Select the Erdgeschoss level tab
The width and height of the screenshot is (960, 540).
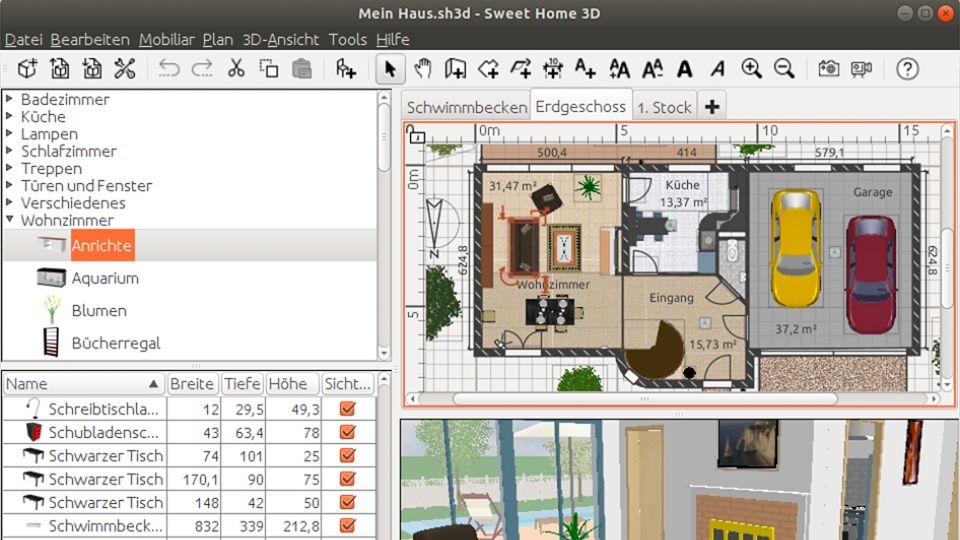tap(580, 107)
